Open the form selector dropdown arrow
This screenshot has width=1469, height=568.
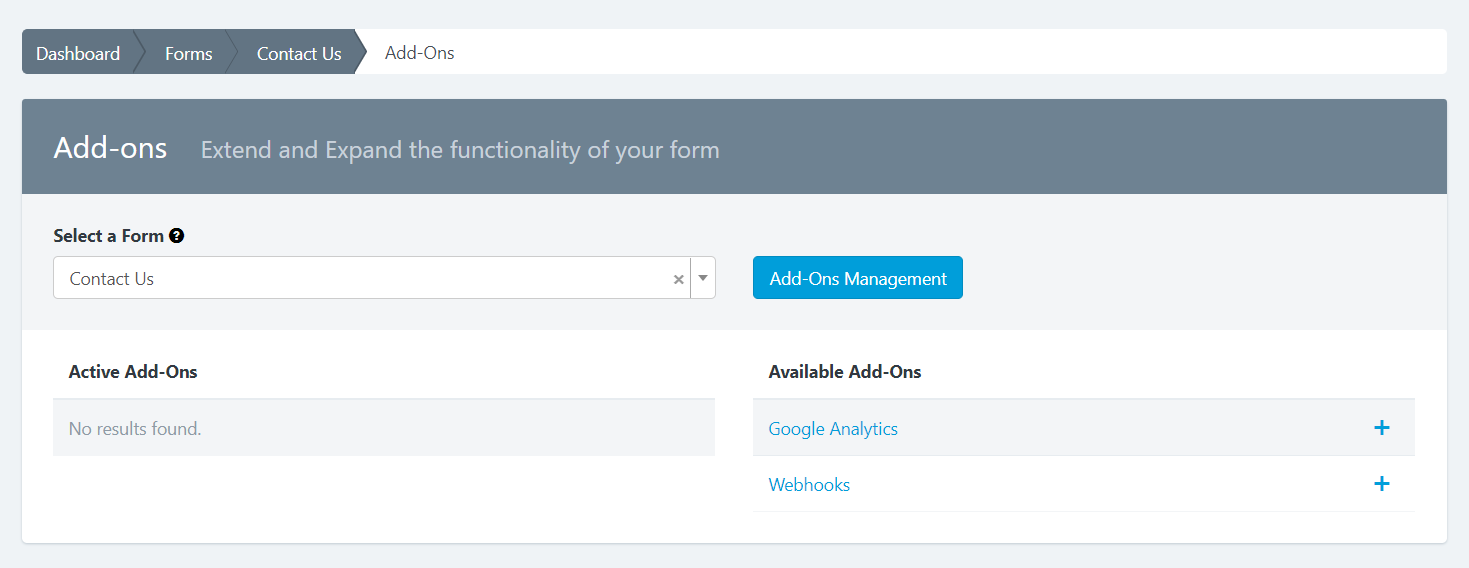pos(703,278)
